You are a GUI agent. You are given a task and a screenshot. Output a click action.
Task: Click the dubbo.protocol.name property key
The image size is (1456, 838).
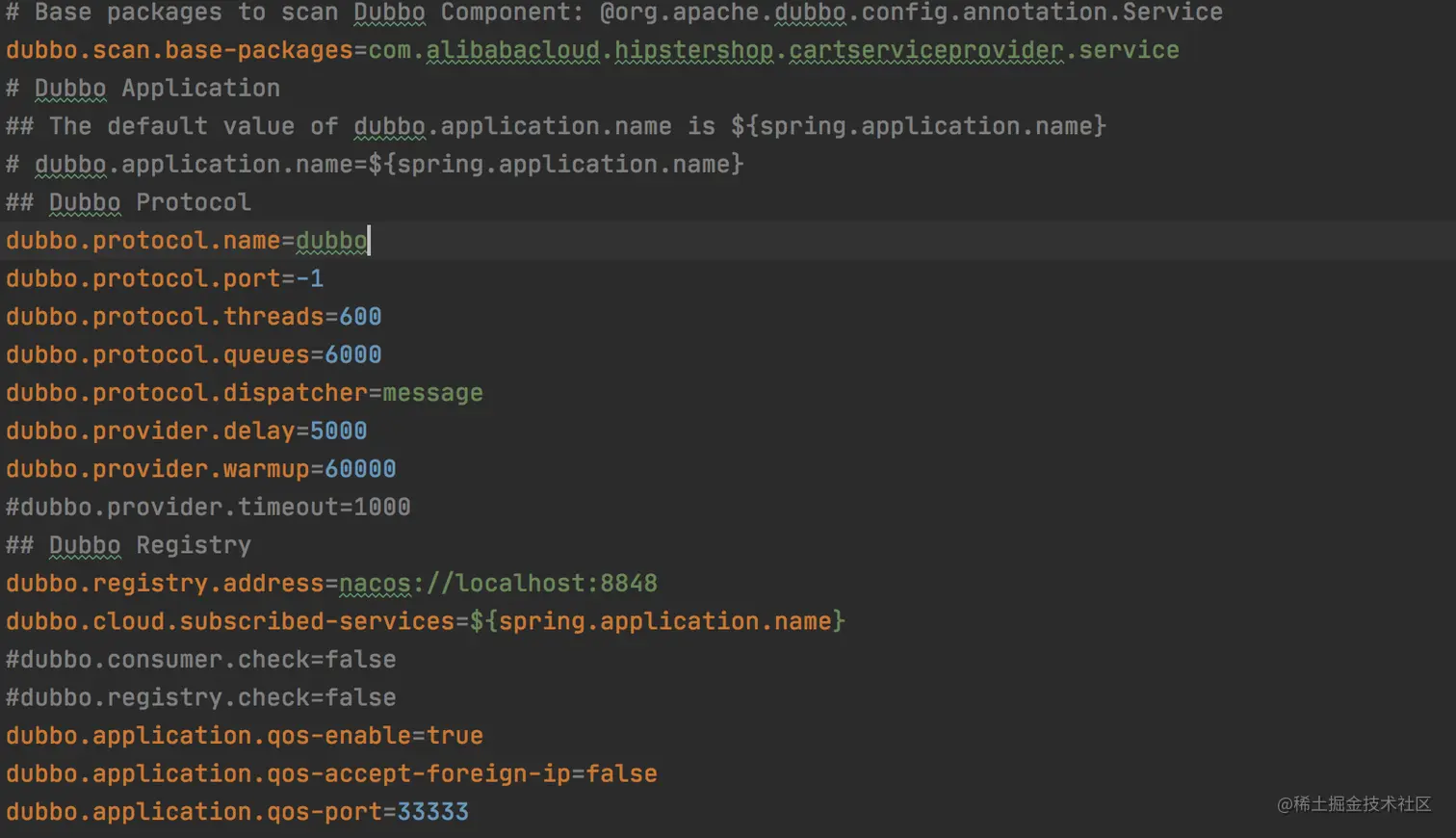143,241
